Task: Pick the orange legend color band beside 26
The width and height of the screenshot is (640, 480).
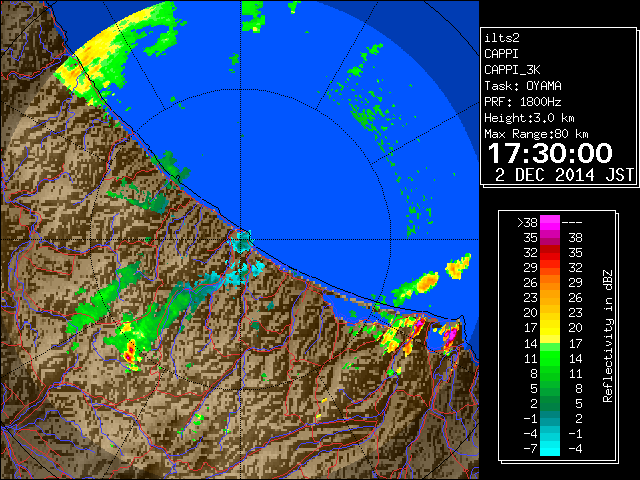Action: tap(550, 283)
